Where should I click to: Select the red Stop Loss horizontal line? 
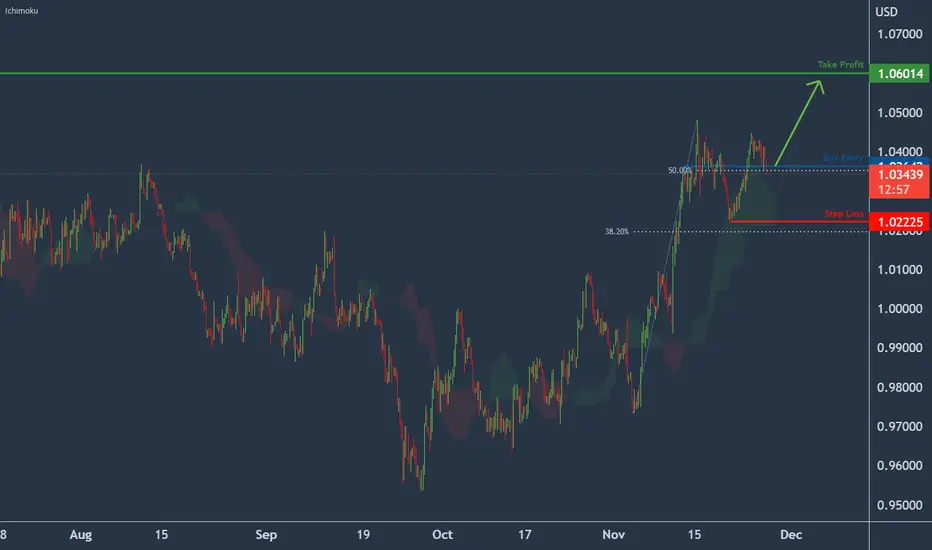(x=799, y=221)
